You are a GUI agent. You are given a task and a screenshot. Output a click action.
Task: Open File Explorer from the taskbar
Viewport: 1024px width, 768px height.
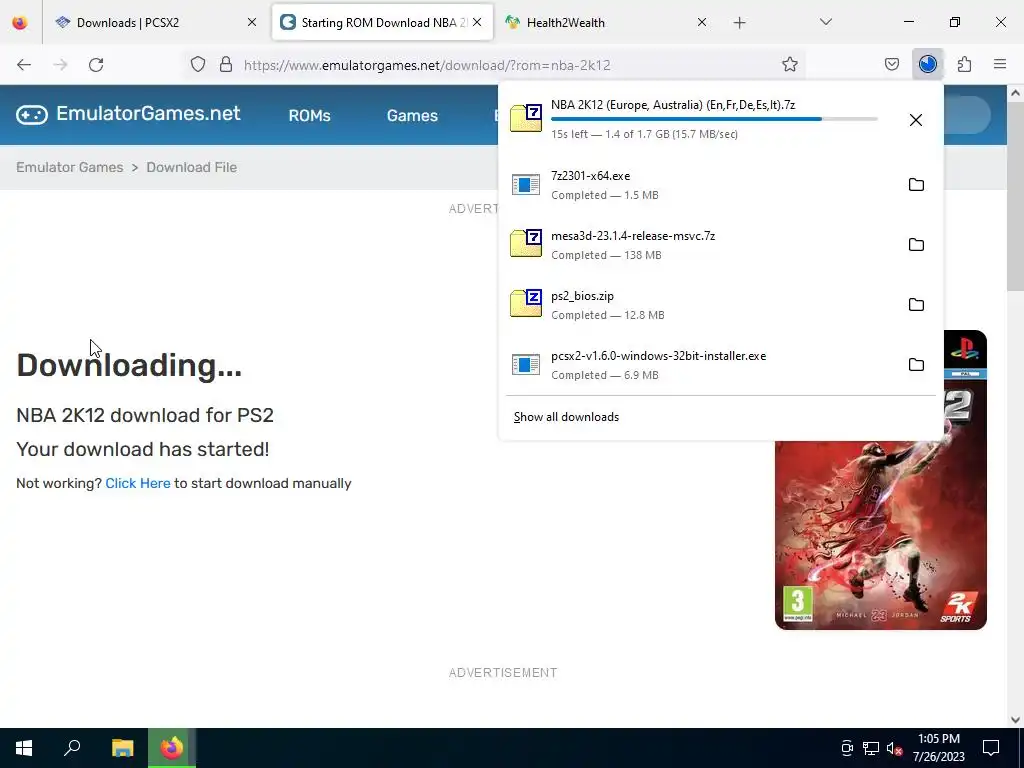click(122, 748)
